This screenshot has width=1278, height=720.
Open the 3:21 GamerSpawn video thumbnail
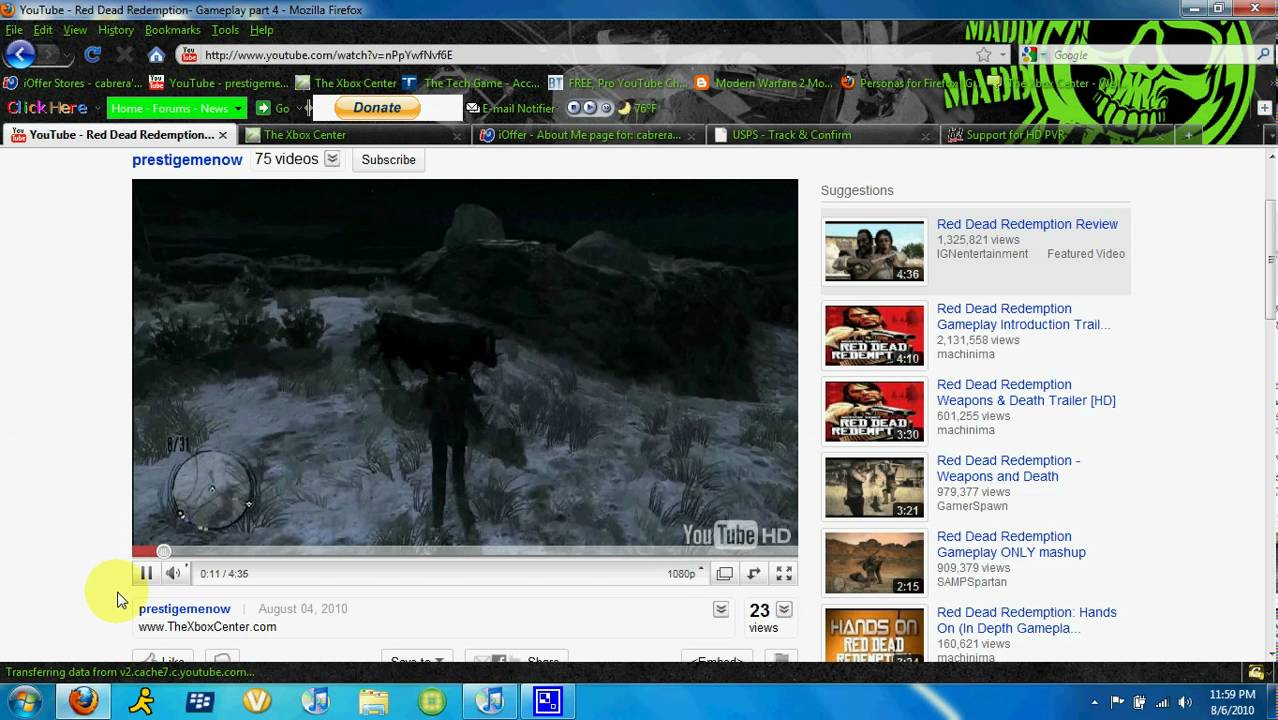pos(875,487)
